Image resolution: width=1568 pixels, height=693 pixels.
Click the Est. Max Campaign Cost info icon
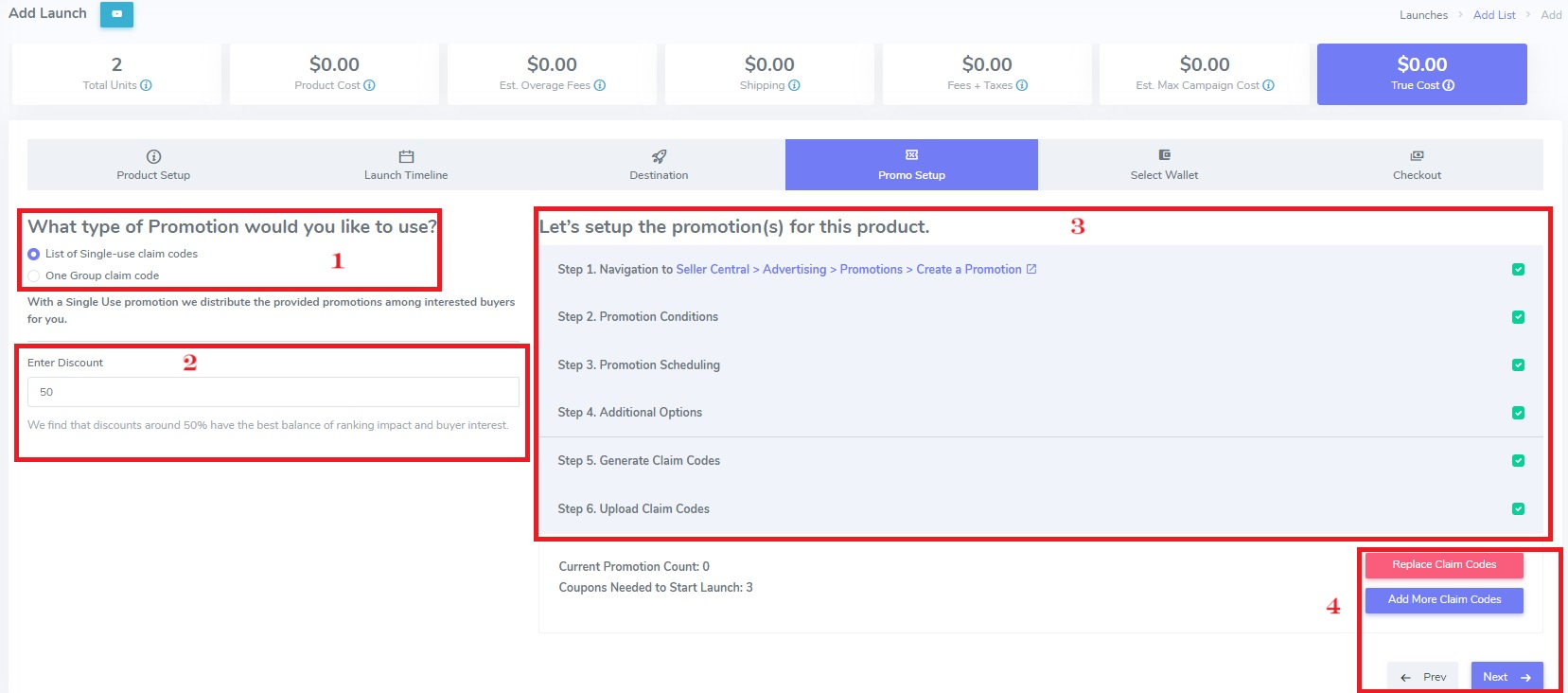coord(1268,85)
